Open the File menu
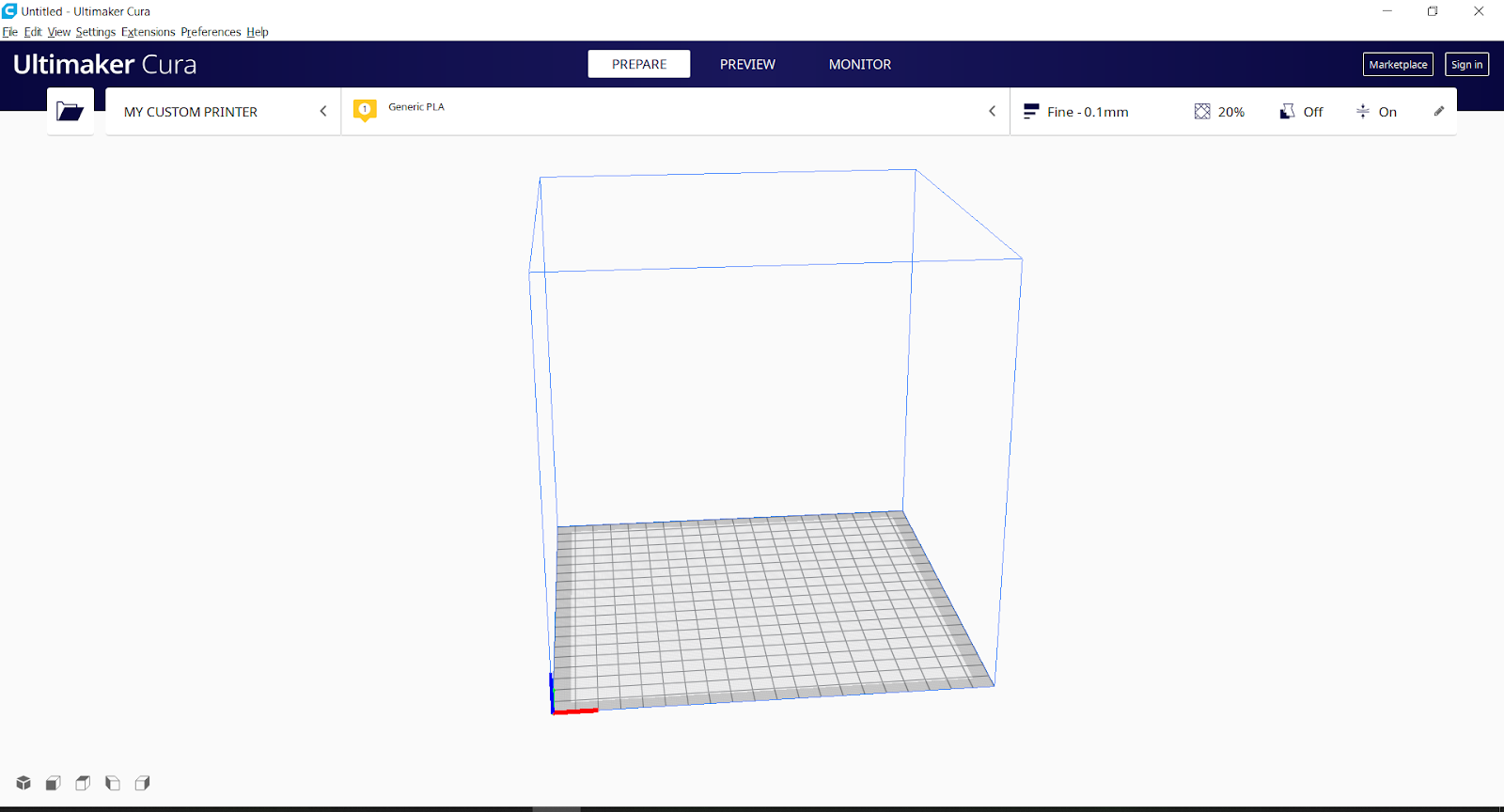Image resolution: width=1504 pixels, height=812 pixels. [10, 32]
